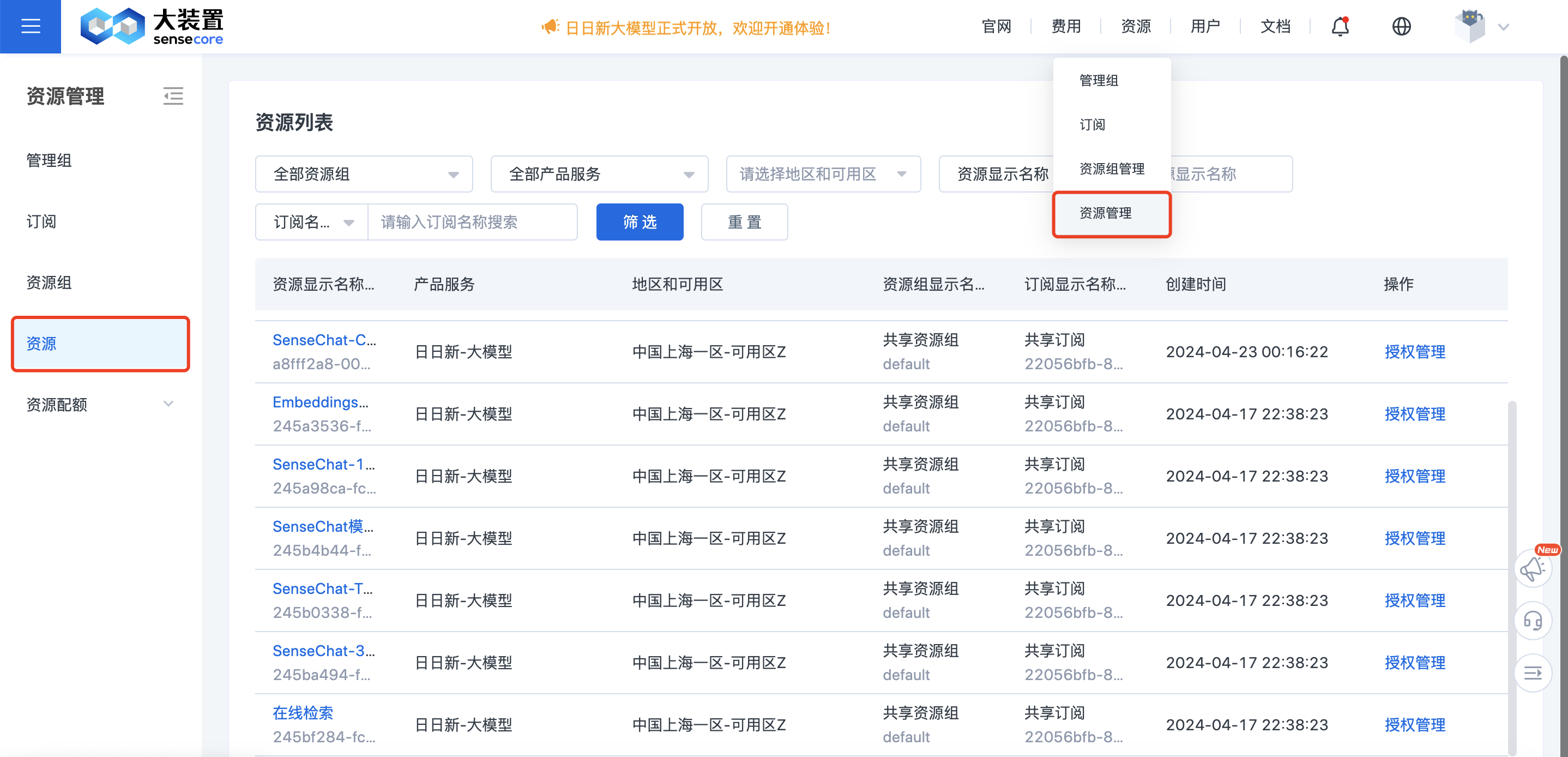1568x757 pixels.
Task: Open the SenseChat-1... resource link
Action: pos(323,464)
